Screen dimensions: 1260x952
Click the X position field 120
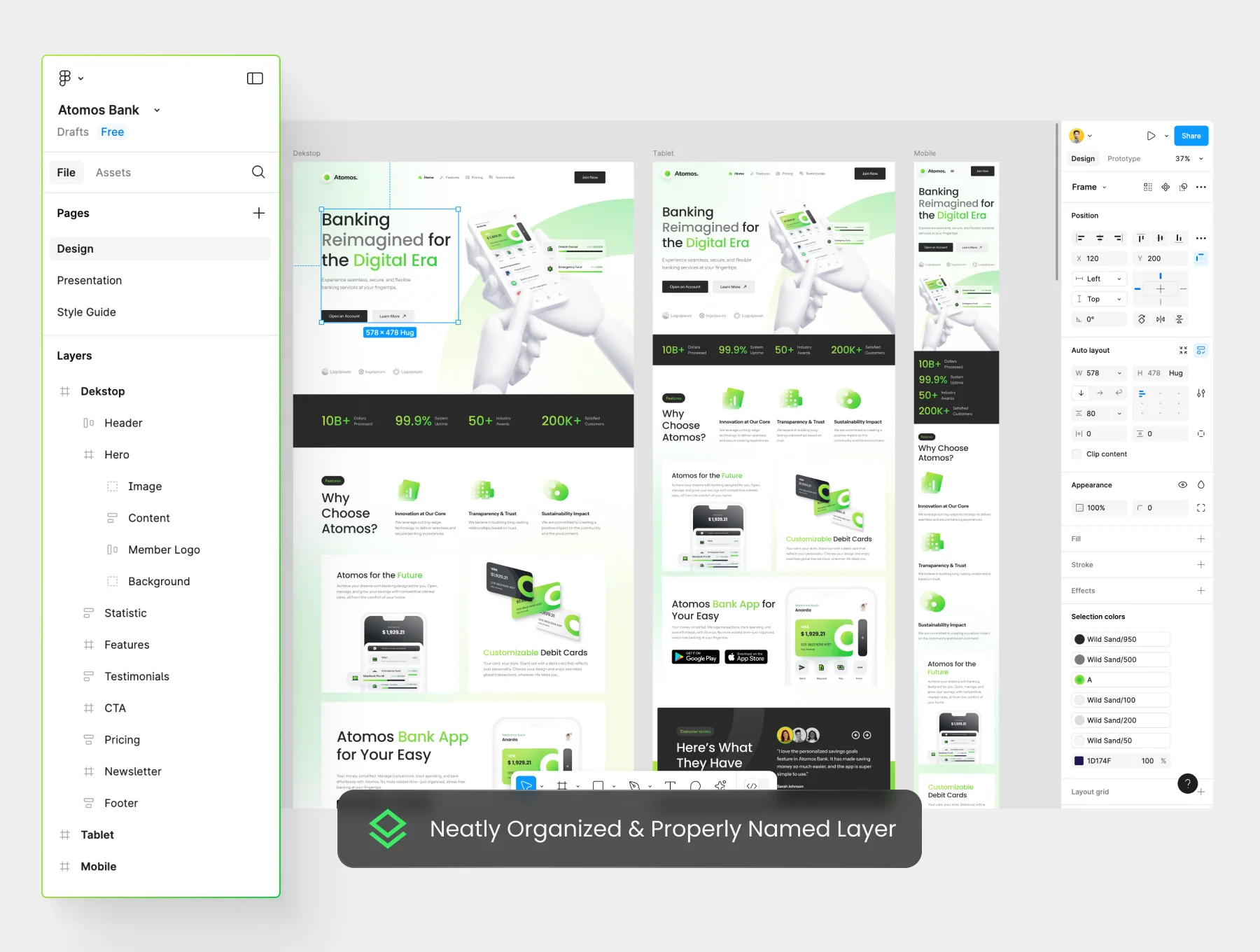(x=1099, y=258)
